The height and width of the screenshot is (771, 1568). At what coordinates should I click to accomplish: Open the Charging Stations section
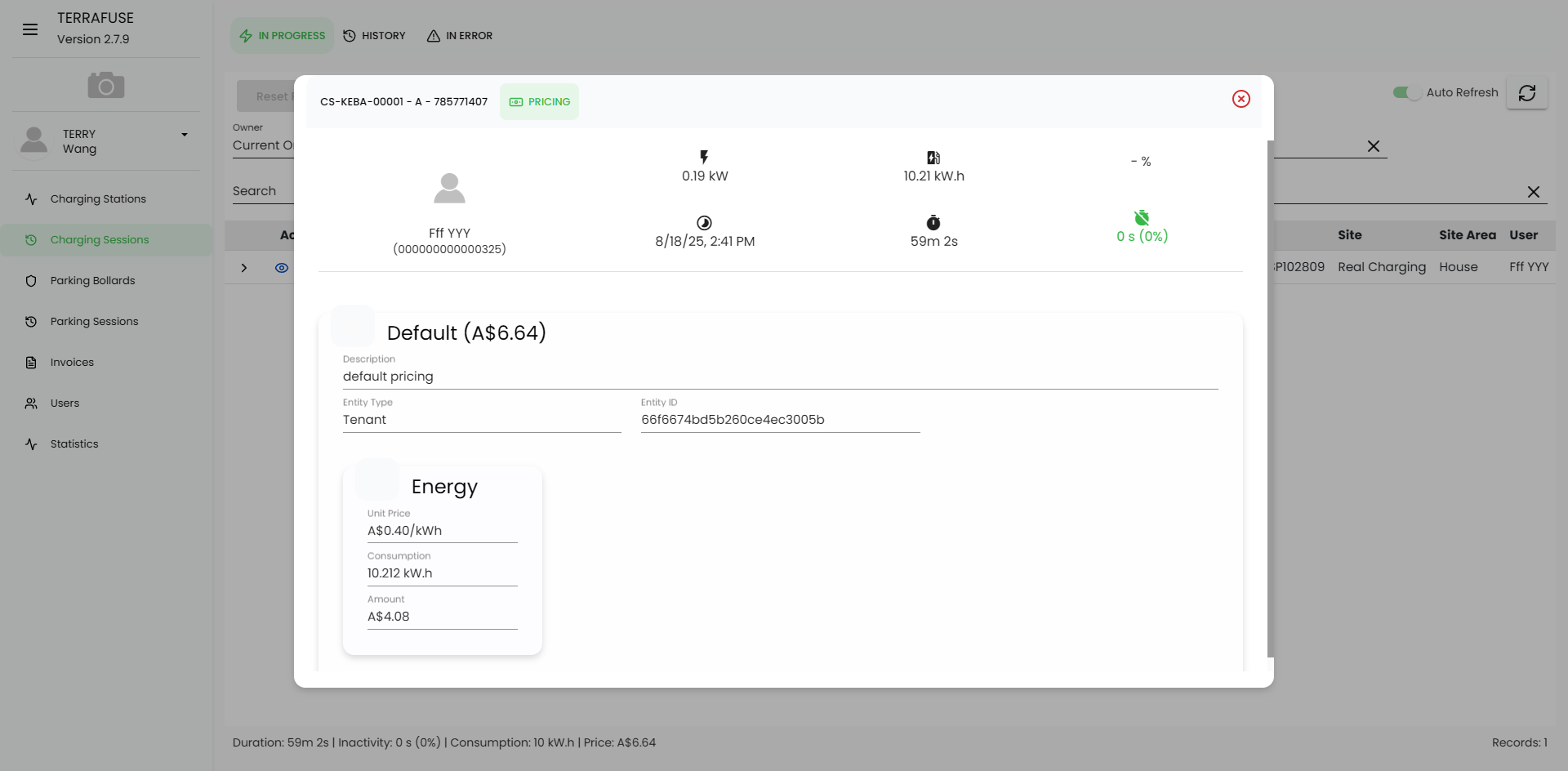[x=98, y=198]
